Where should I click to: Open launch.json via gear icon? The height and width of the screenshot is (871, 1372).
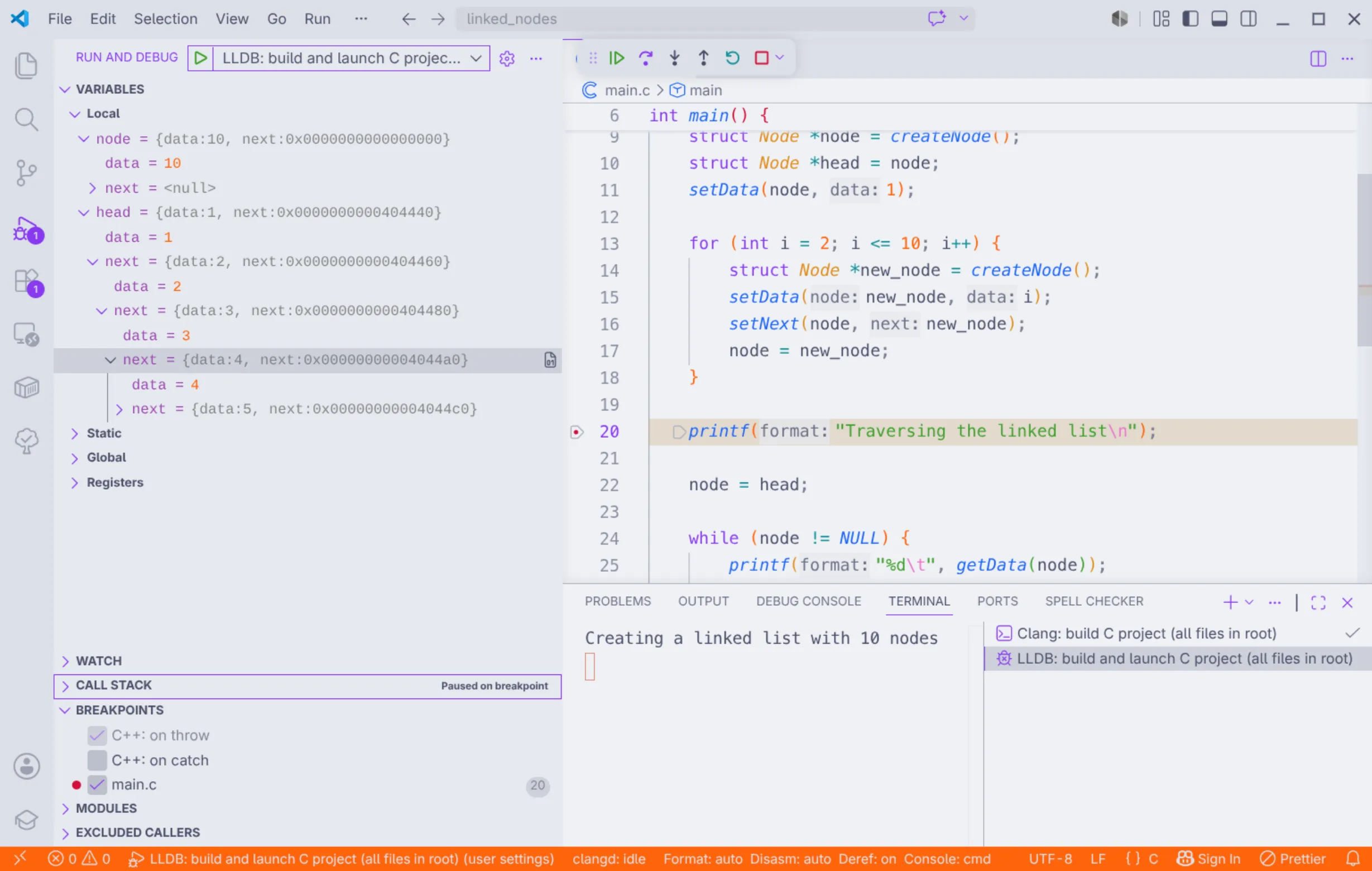coord(506,58)
